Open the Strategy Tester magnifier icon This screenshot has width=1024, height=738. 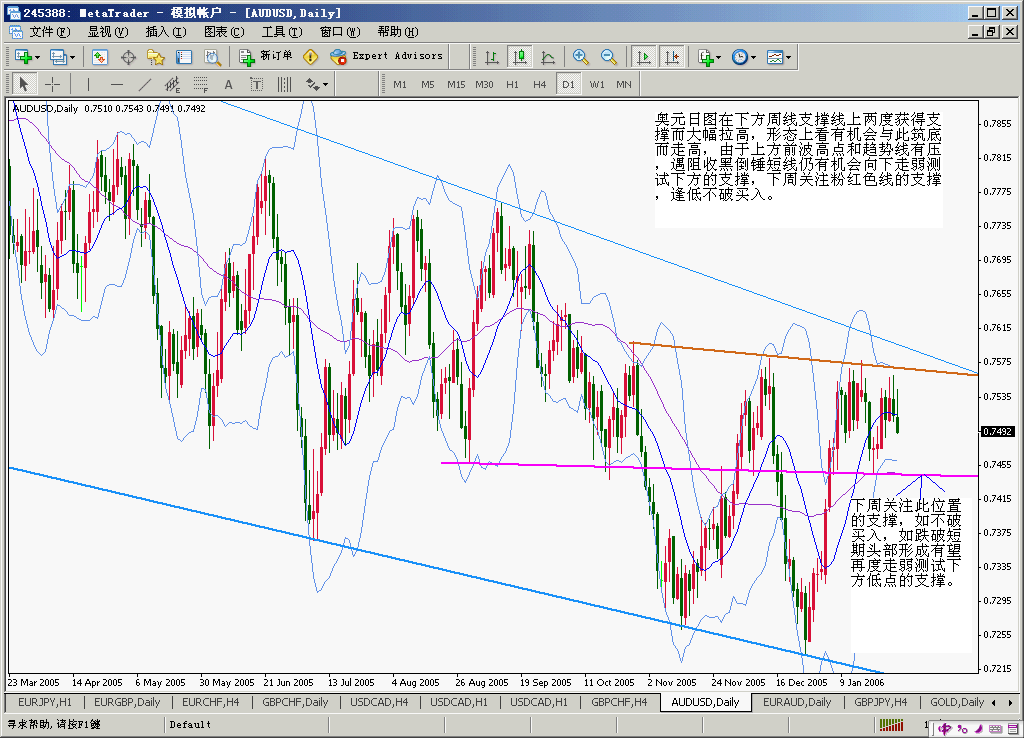pyautogui.click(x=212, y=57)
